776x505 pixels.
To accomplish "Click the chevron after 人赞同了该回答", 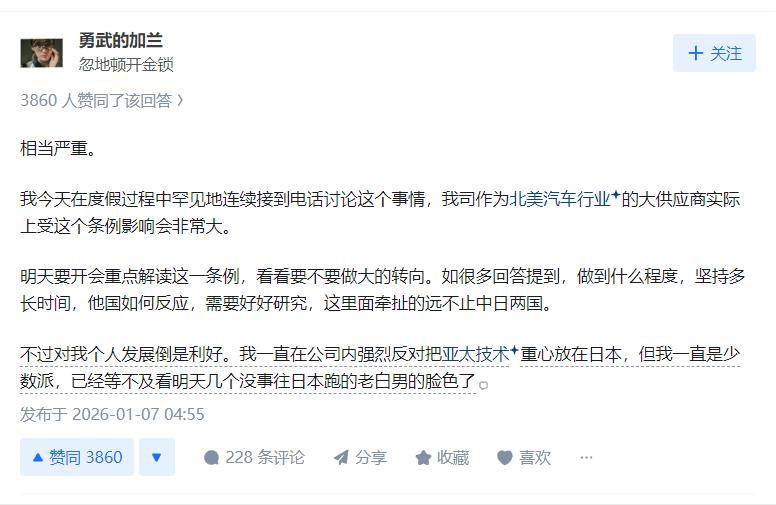I will (180, 100).
